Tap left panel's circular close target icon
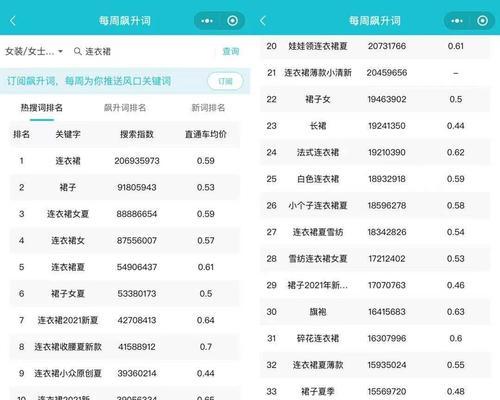The width and height of the screenshot is (500, 400). 232,21
